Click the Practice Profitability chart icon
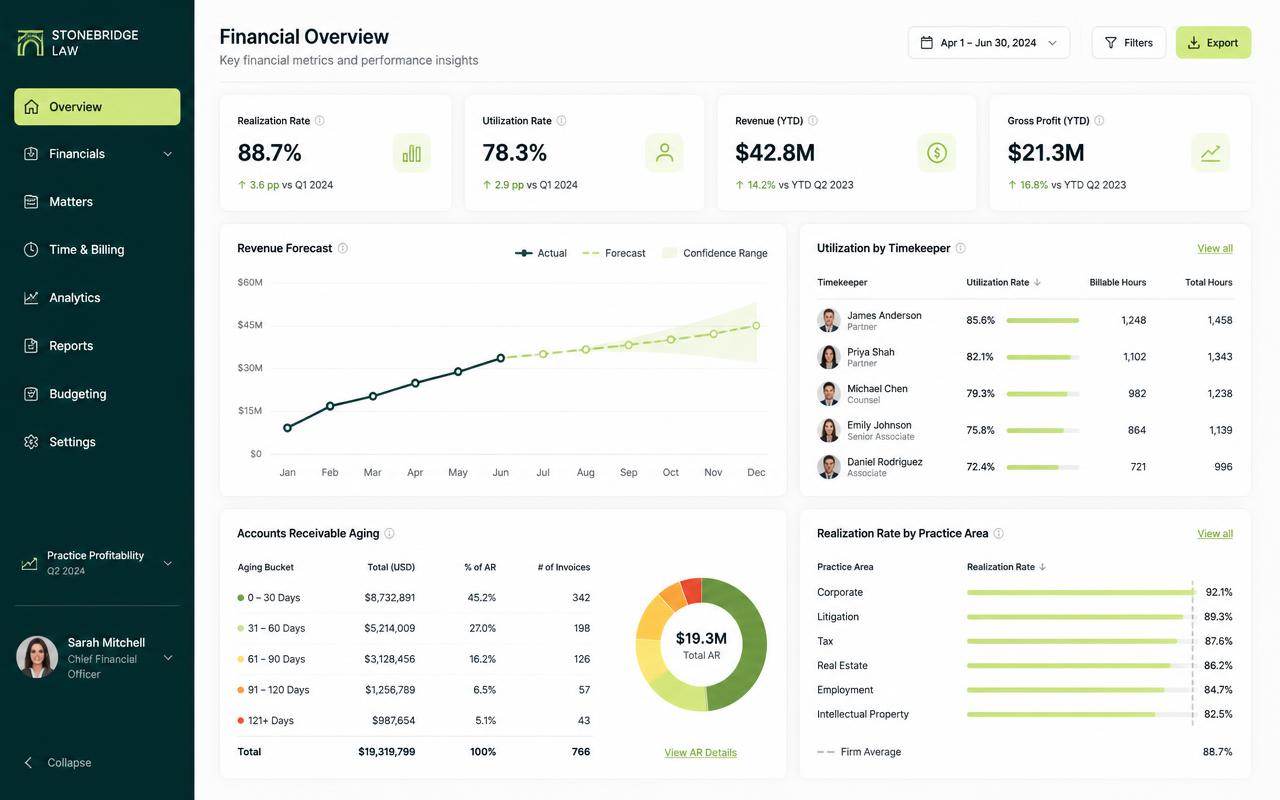 click(30, 564)
